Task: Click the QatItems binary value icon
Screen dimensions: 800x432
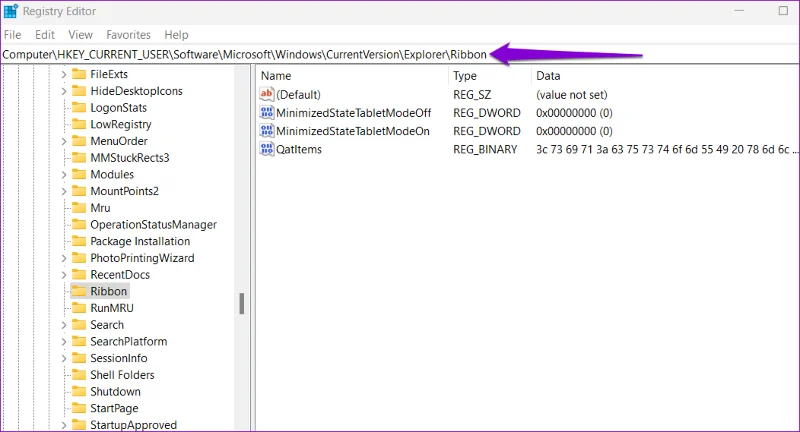Action: click(267, 149)
